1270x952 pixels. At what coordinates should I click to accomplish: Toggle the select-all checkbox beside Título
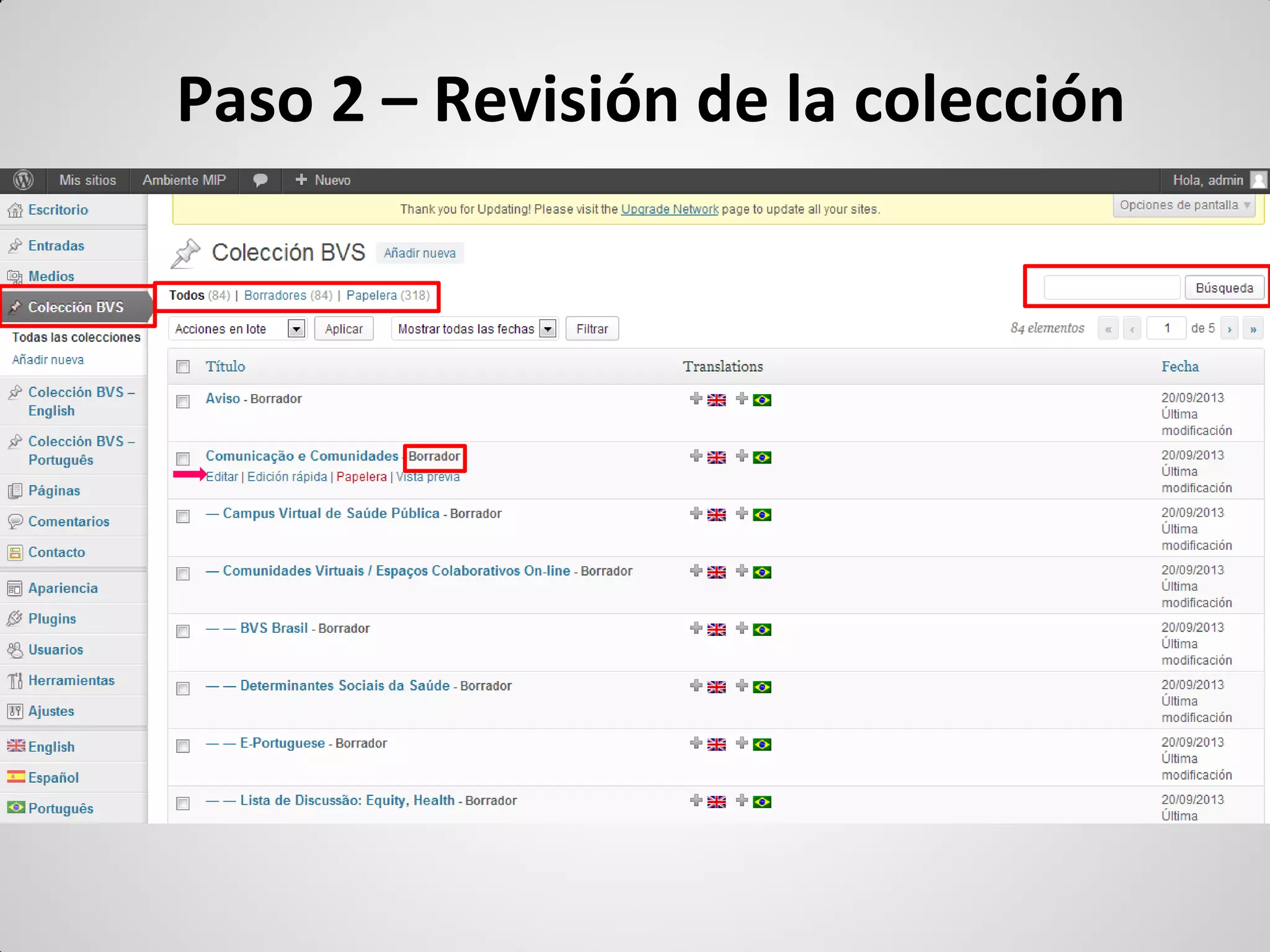pyautogui.click(x=183, y=367)
